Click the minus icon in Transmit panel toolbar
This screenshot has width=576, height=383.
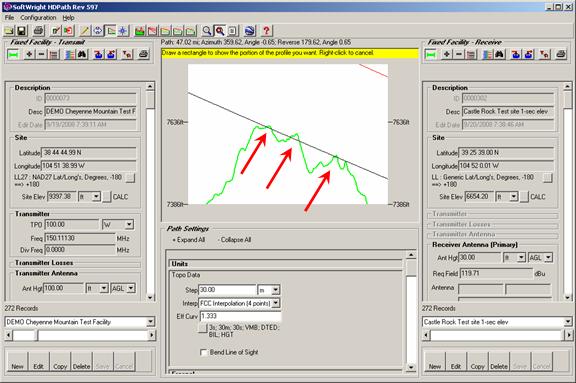click(x=41, y=55)
